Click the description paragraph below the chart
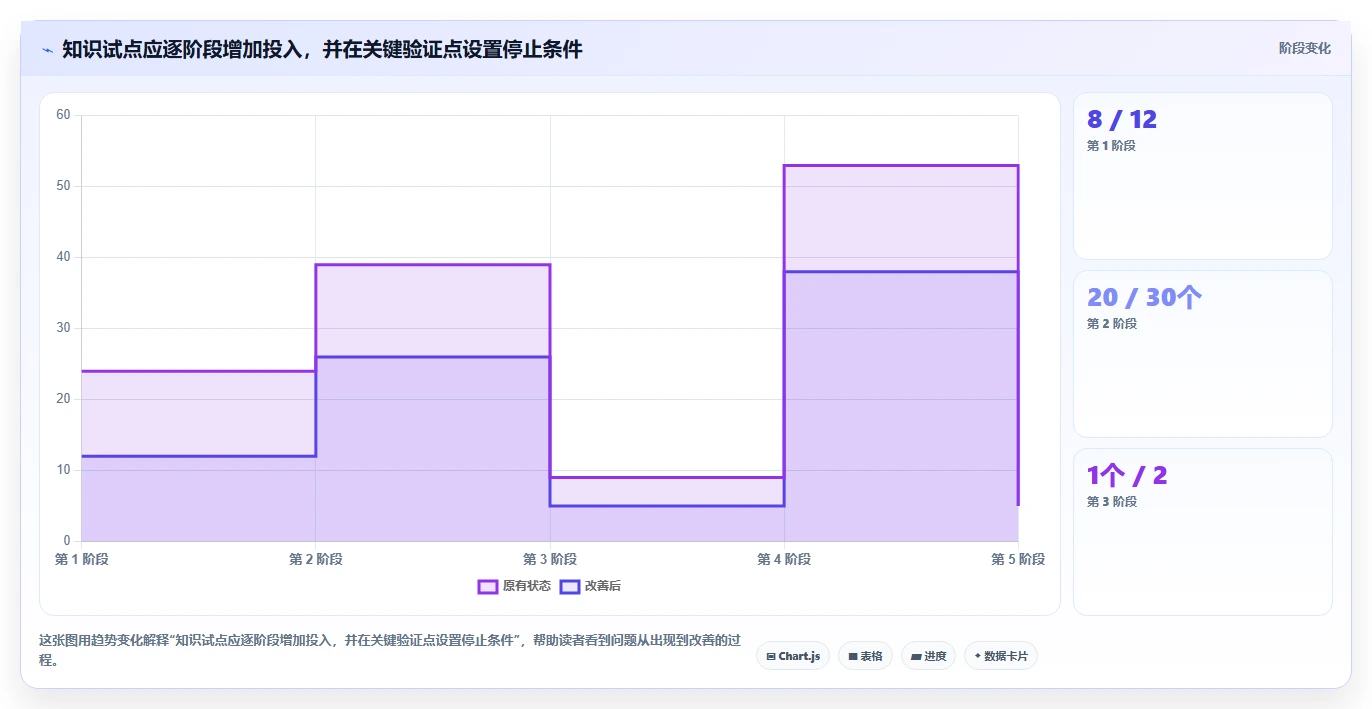This screenshot has width=1372, height=709. click(390, 650)
